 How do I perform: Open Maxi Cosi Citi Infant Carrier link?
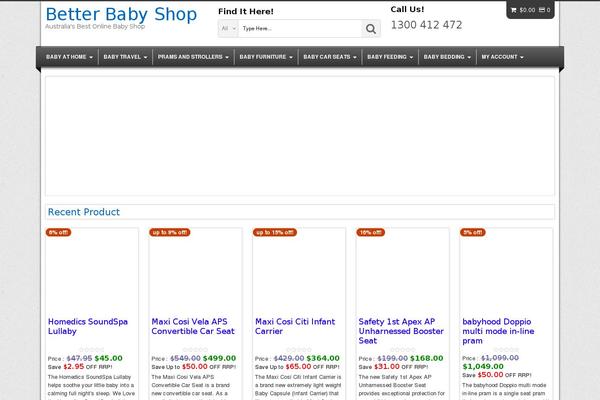(295, 327)
